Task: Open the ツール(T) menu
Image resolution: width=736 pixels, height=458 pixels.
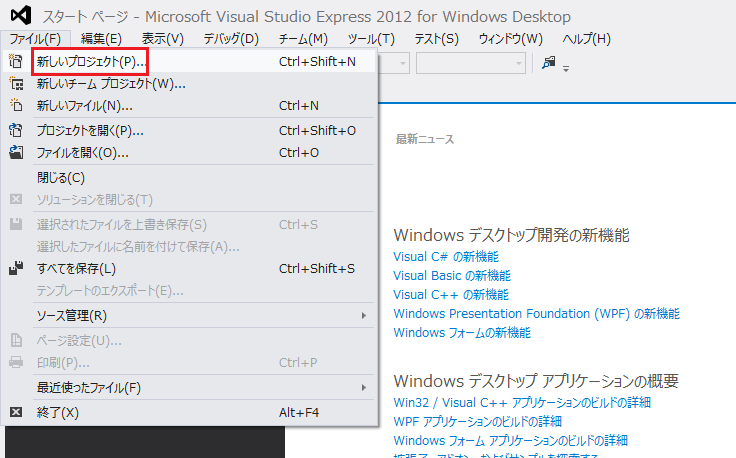Action: tap(371, 38)
